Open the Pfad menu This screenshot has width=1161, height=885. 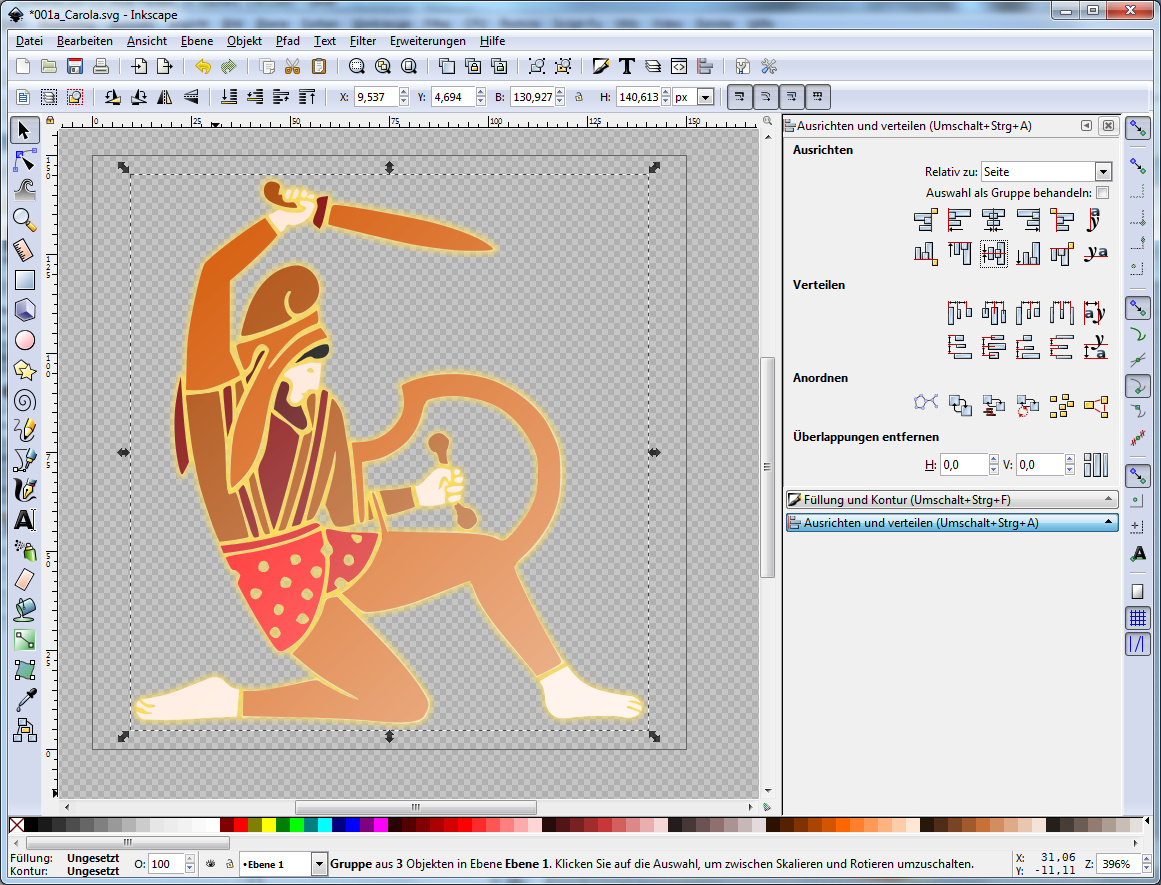(287, 41)
